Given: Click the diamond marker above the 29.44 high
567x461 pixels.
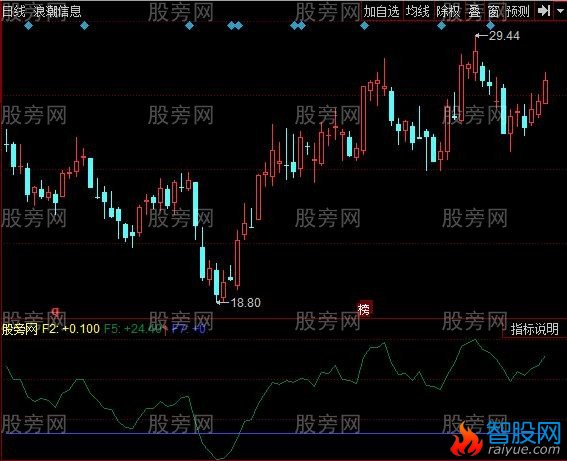Looking at the screenshot, I should (490, 26).
